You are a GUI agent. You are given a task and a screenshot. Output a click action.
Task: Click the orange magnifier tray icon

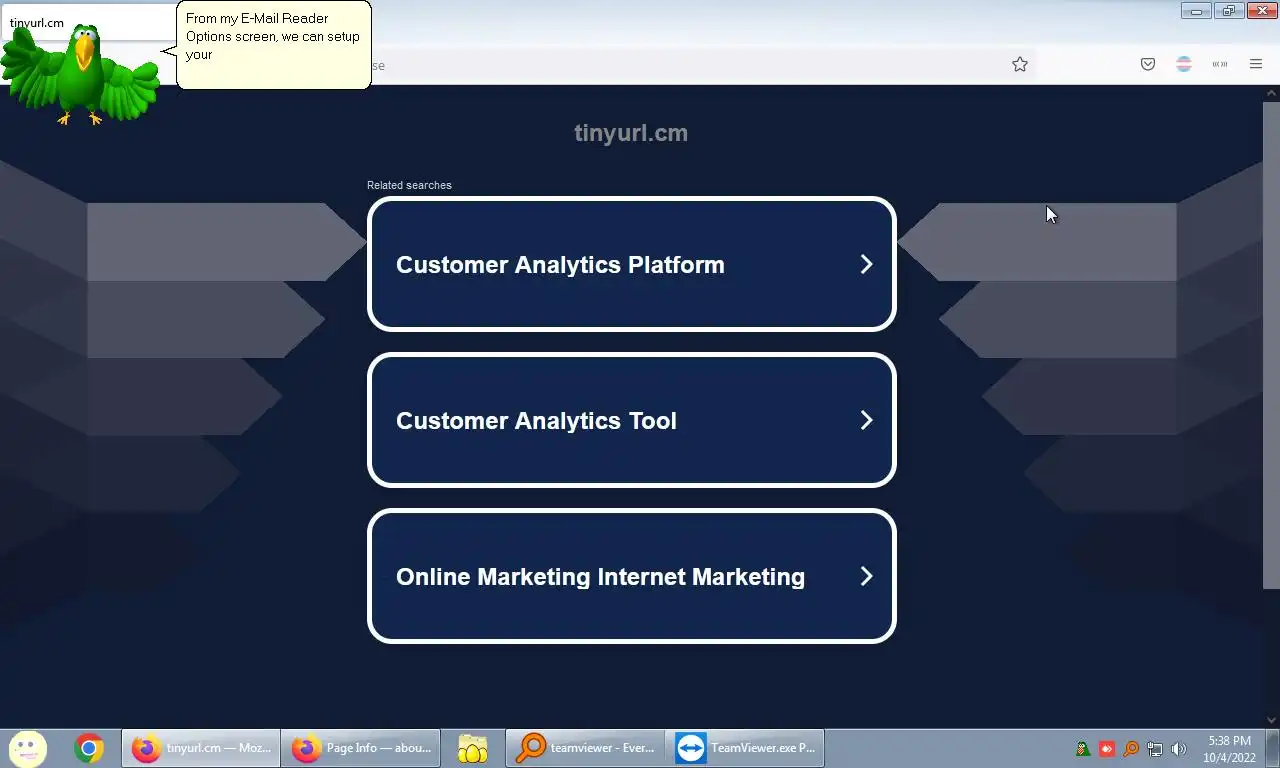pyautogui.click(x=1131, y=748)
